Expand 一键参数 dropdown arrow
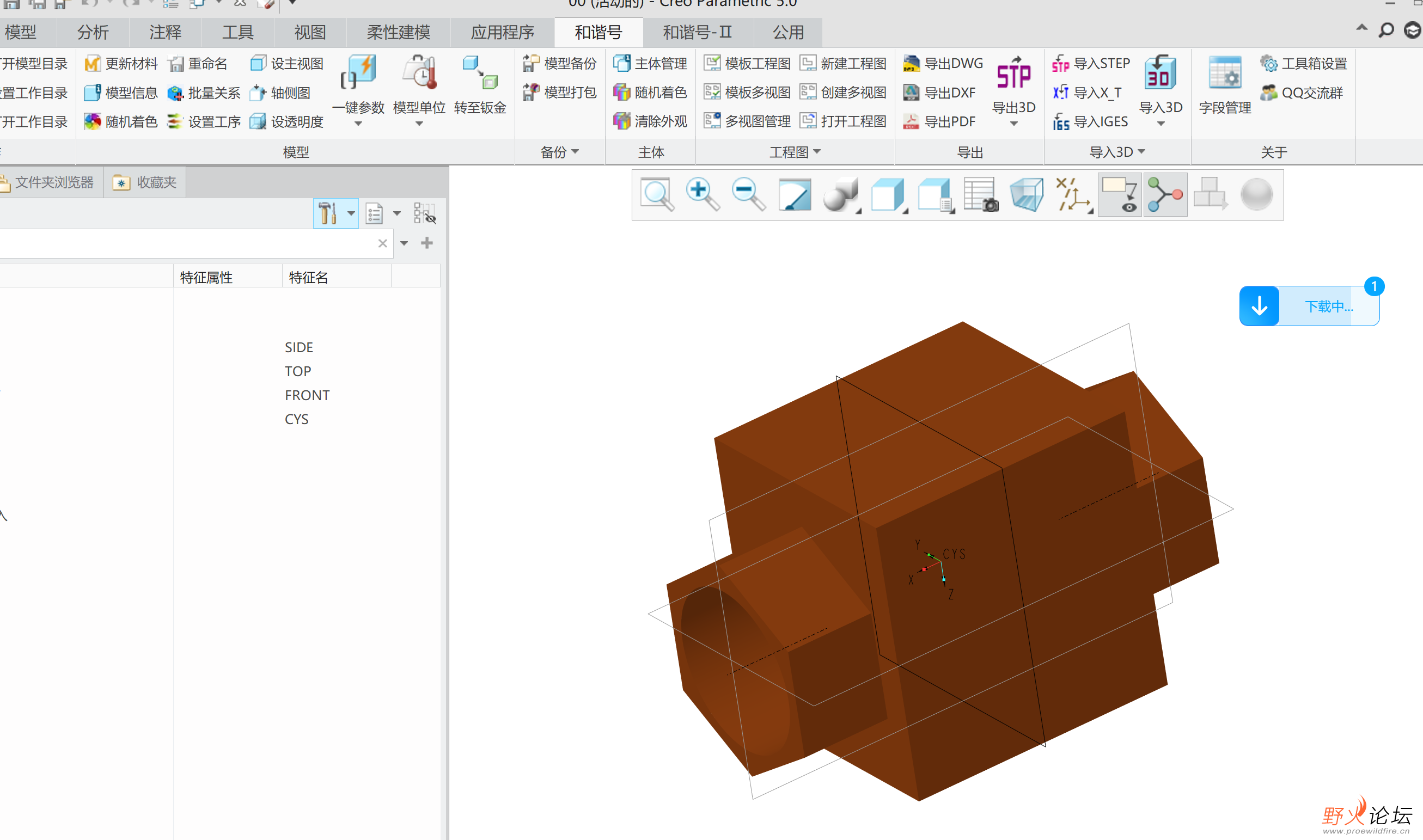This screenshot has width=1423, height=840. point(358,124)
